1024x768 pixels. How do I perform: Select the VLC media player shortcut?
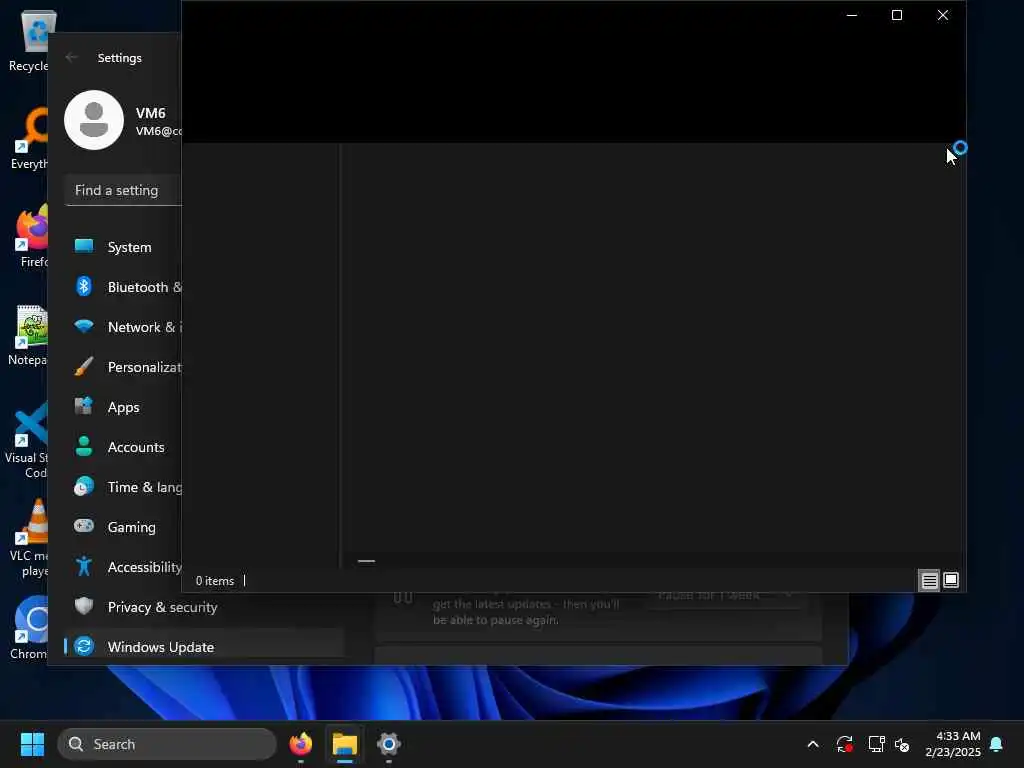(x=28, y=538)
